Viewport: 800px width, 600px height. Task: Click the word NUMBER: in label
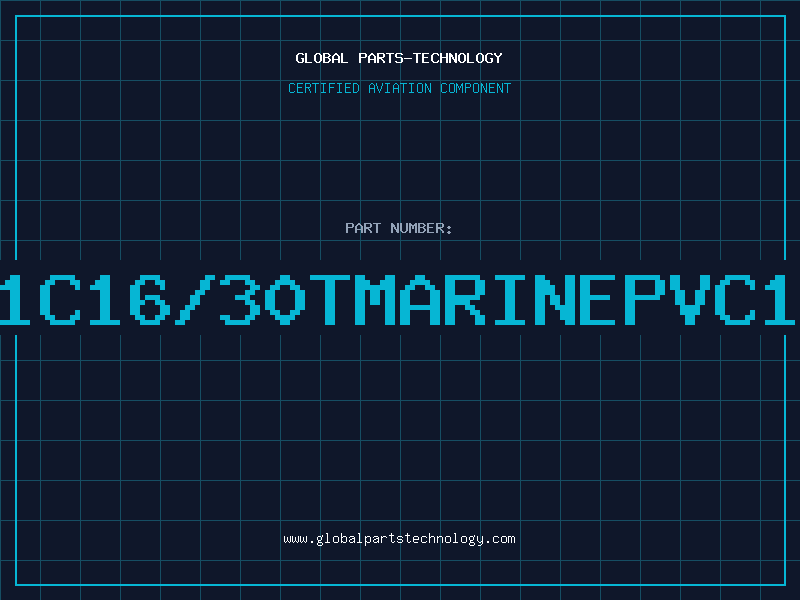click(421, 228)
